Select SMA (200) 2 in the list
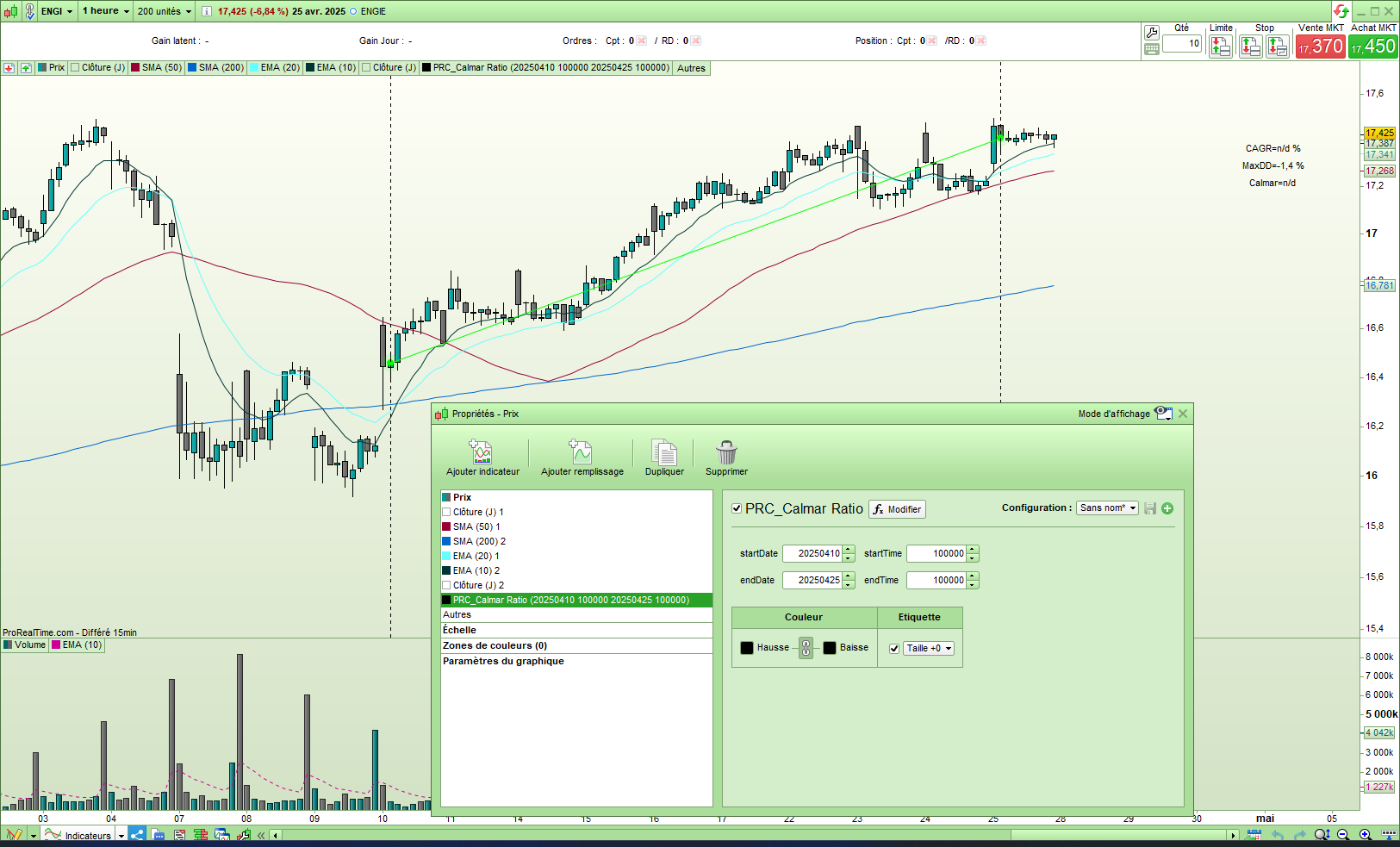 point(576,541)
